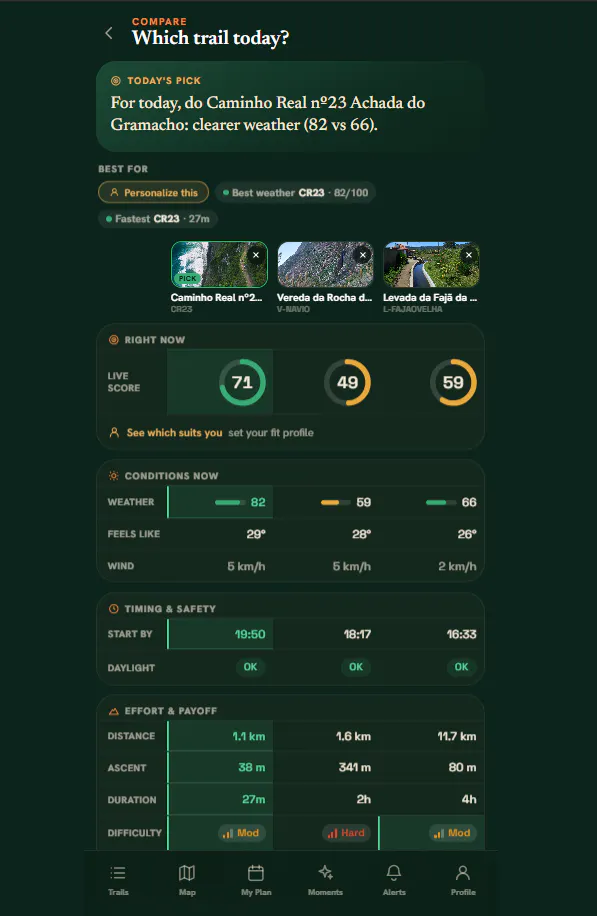The height and width of the screenshot is (916, 597).
Task: Click trail code label L-FAJAOVELHA
Action: pyautogui.click(x=412, y=309)
